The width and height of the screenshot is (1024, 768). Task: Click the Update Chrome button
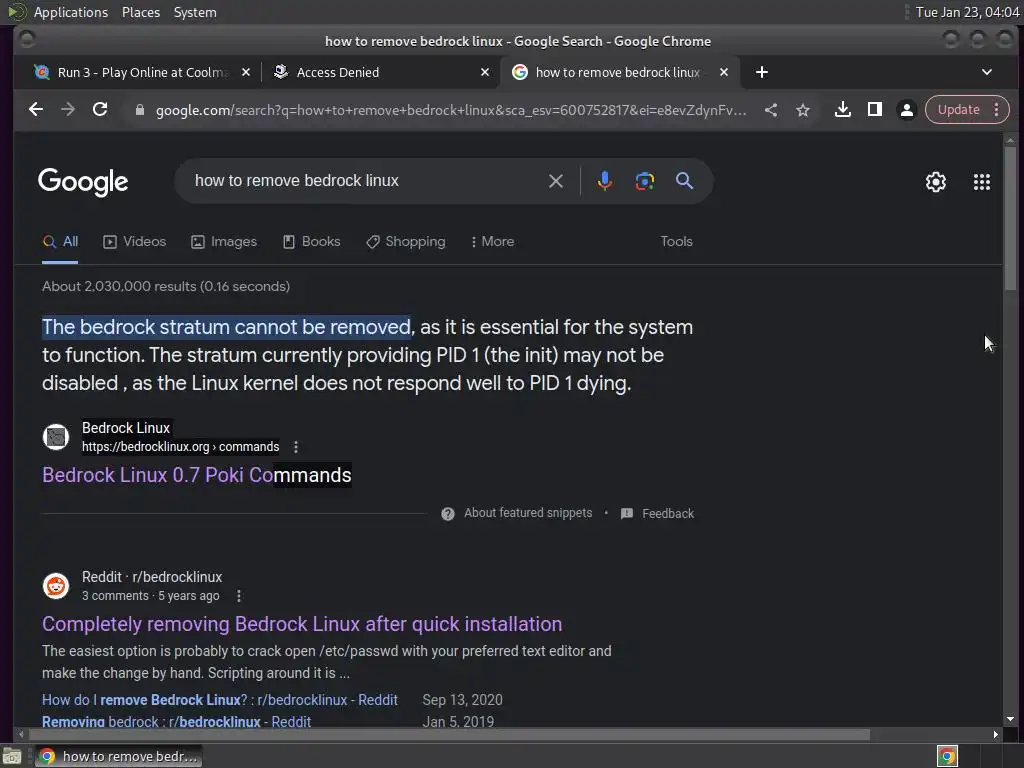[957, 110]
